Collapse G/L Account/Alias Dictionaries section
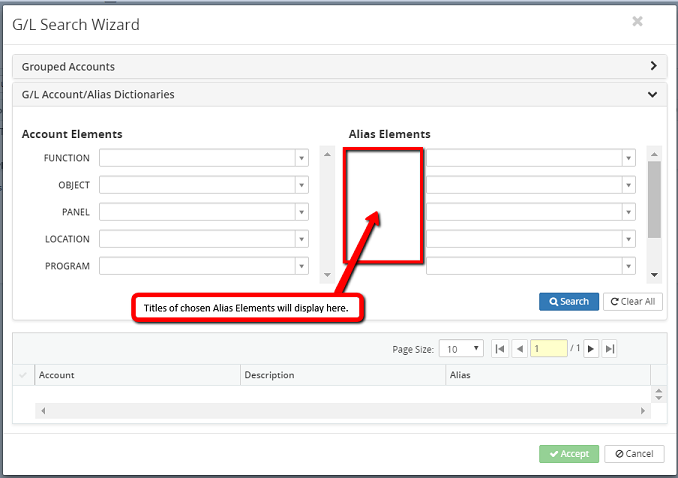Viewport: 678px width, 478px height. [652, 94]
